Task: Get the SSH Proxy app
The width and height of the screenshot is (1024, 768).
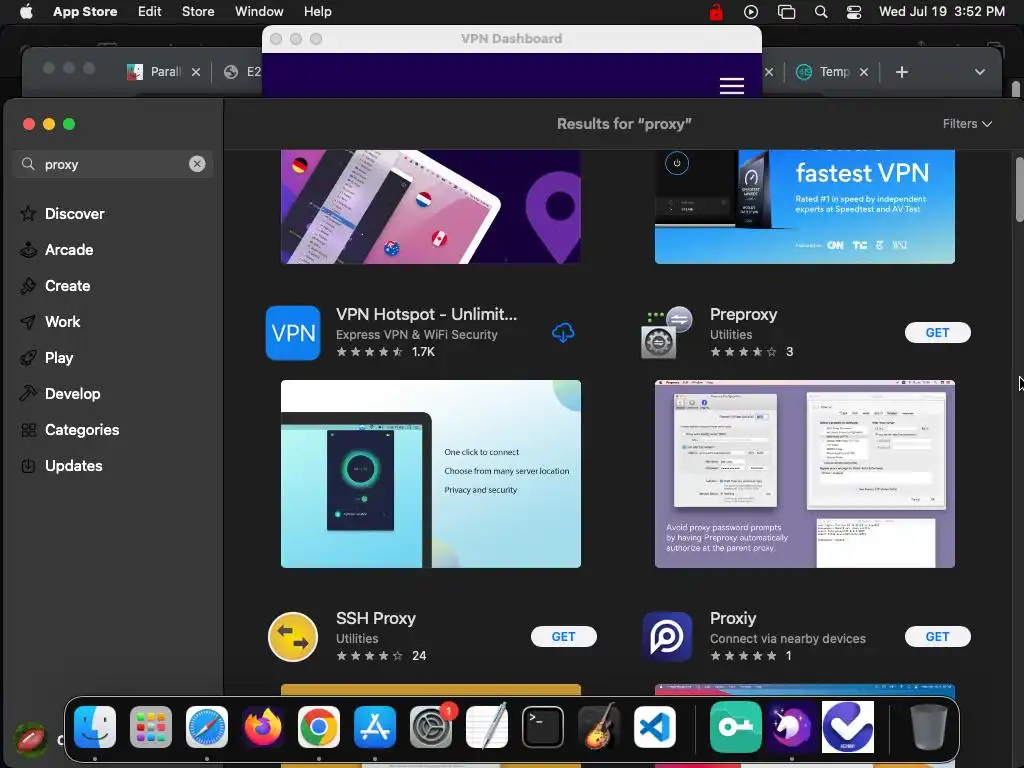Action: (x=564, y=637)
